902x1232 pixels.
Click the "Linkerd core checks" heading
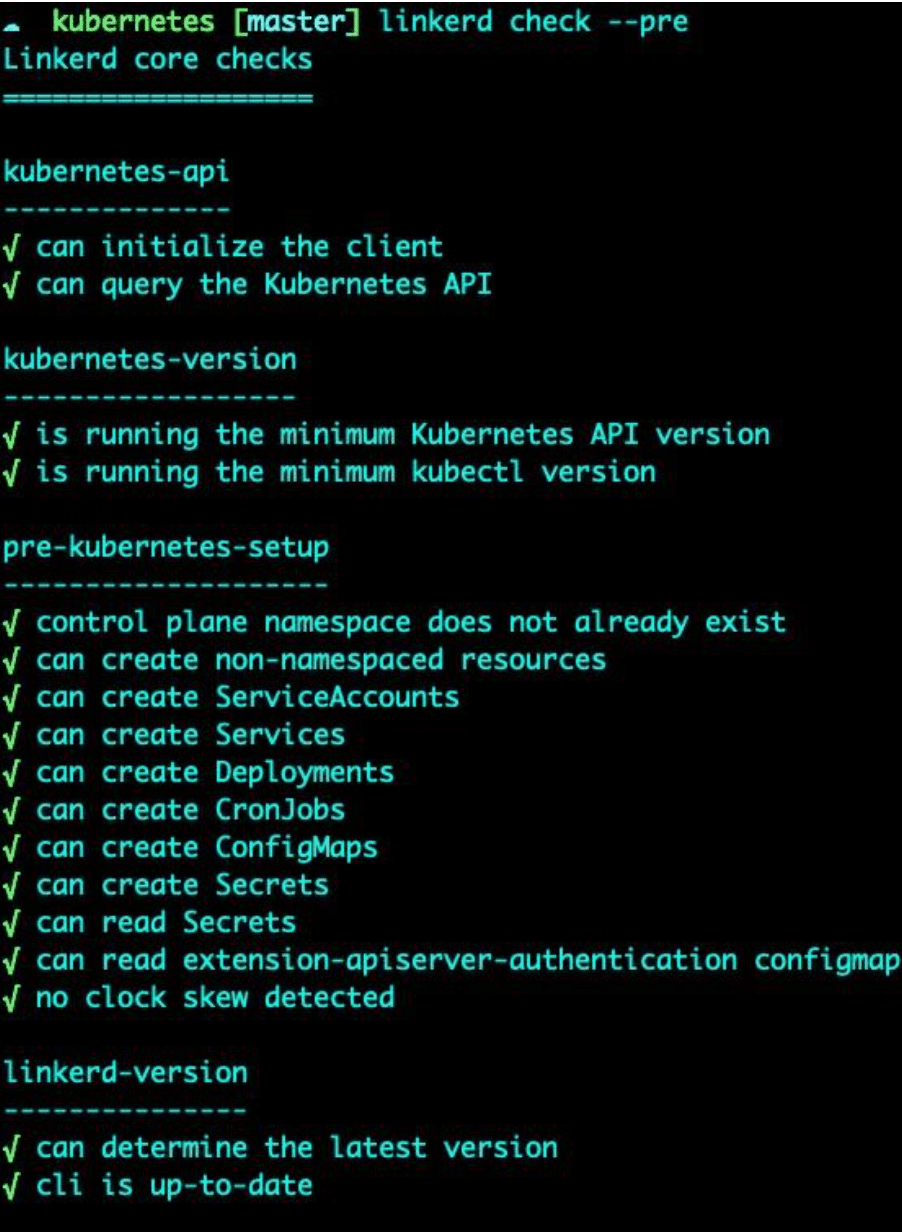(x=158, y=59)
